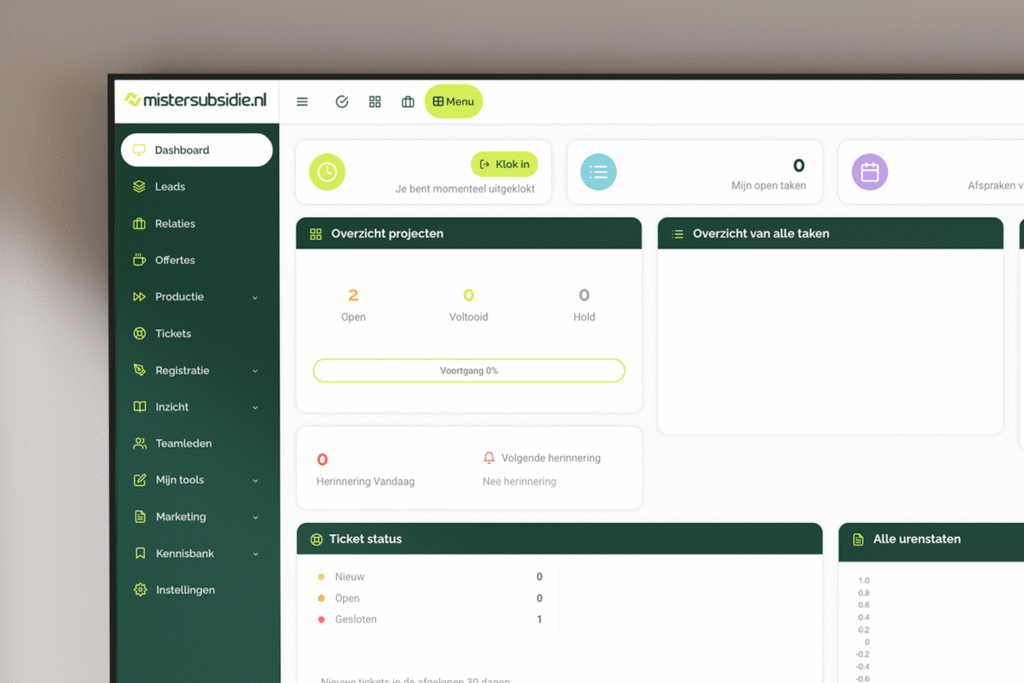
Task: Click the checkmark circle icon in top bar
Action: pyautogui.click(x=341, y=102)
